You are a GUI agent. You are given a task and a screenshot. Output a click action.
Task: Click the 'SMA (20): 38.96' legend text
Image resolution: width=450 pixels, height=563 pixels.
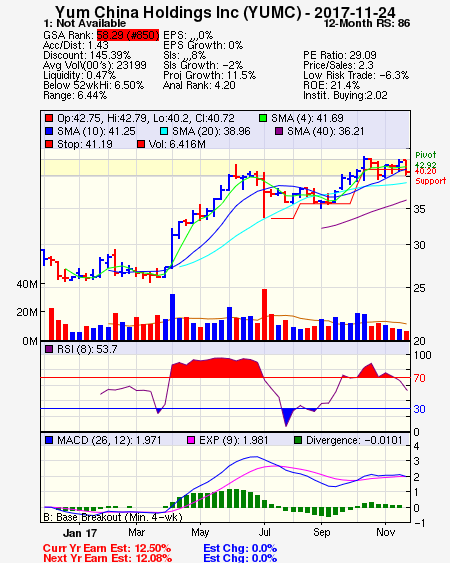click(211, 131)
